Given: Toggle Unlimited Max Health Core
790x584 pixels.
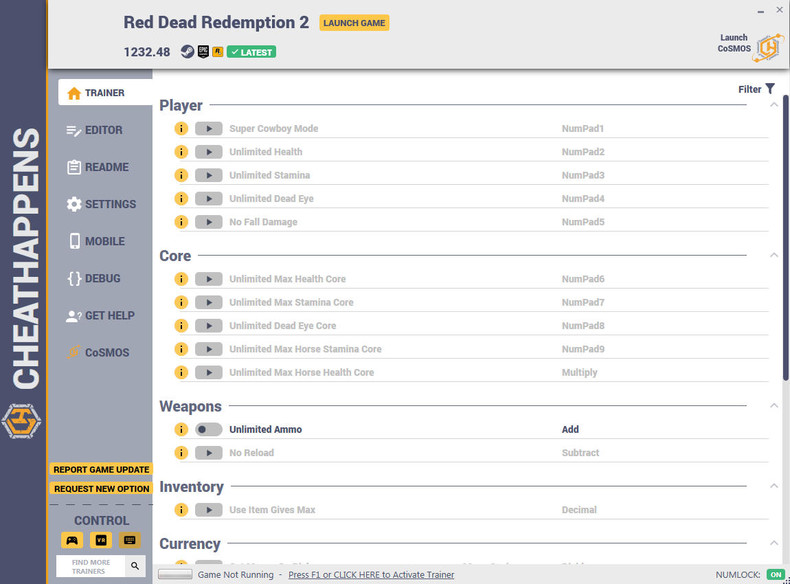Looking at the screenshot, I should point(209,279).
